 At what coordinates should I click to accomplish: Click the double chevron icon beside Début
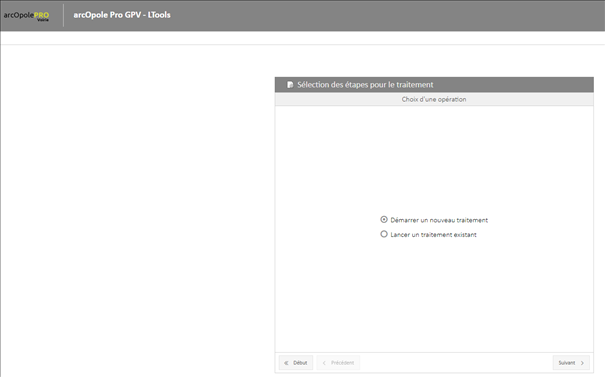(x=286, y=363)
